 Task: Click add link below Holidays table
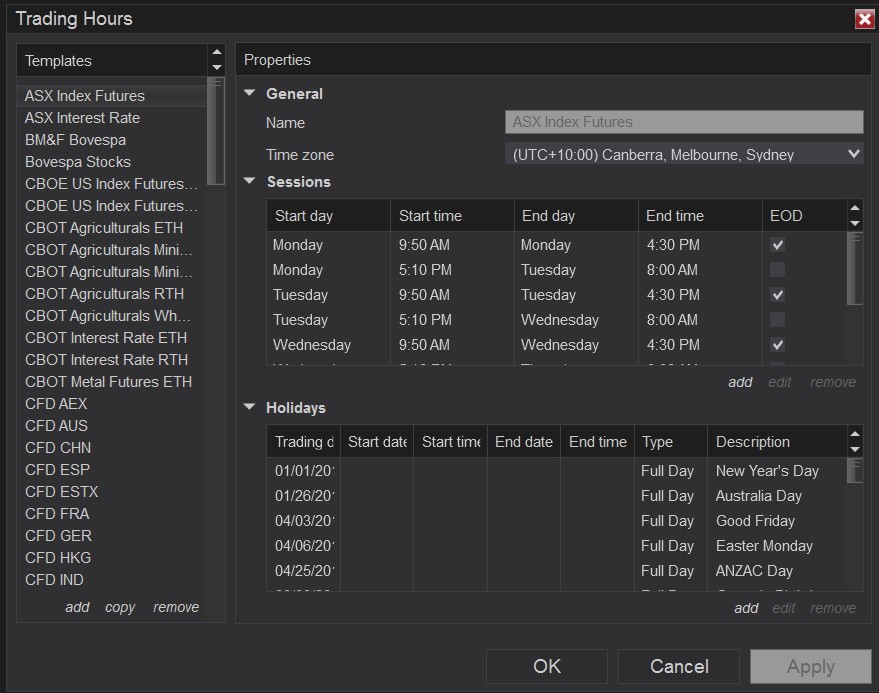(746, 608)
